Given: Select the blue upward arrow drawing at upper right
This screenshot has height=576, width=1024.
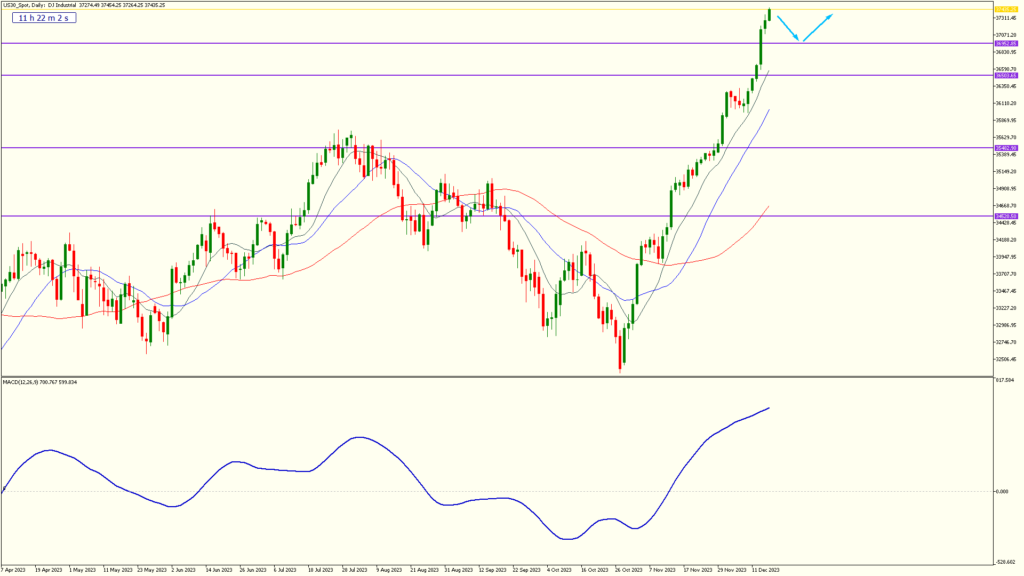Looking at the screenshot, I should pyautogui.click(x=817, y=27).
